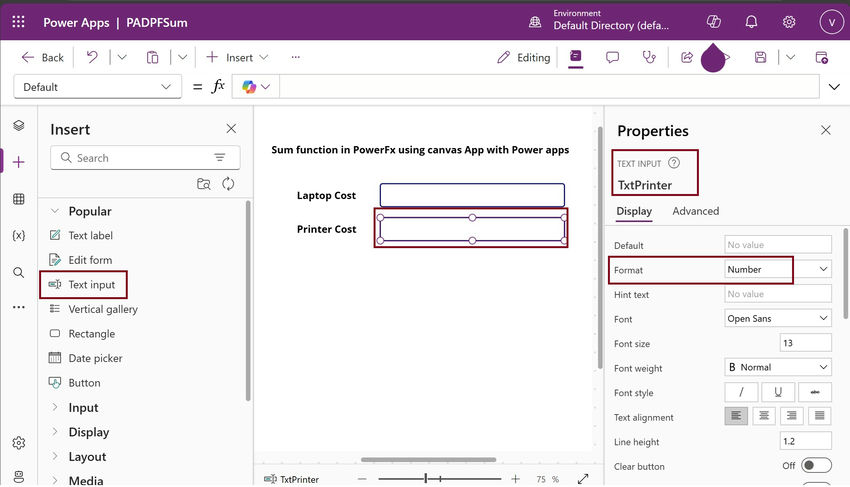This screenshot has height=487, width=850.
Task: Open the Font Open Sans dropdown
Action: tap(778, 318)
